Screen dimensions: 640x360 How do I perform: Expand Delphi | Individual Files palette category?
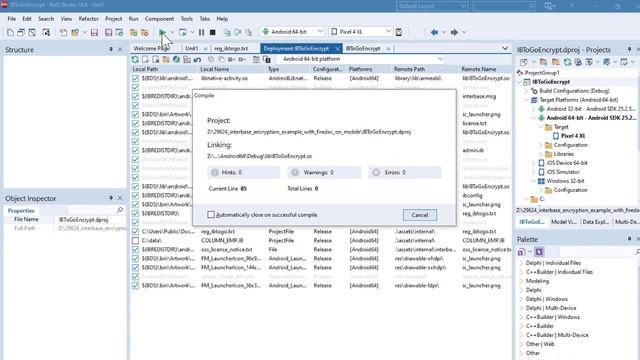click(521, 263)
